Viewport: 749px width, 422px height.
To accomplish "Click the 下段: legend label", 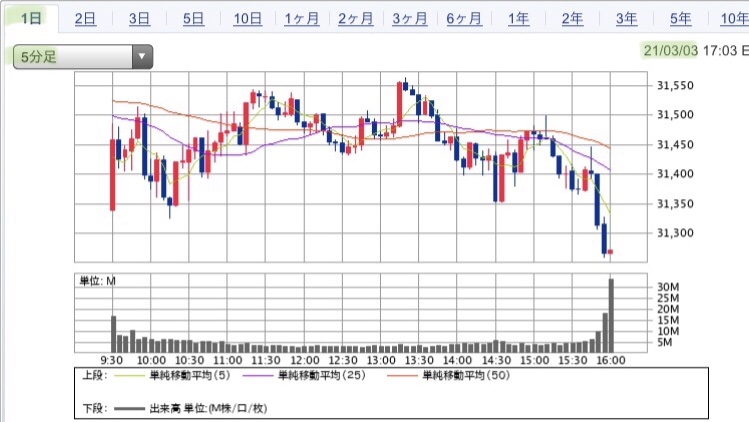I will 95,409.
